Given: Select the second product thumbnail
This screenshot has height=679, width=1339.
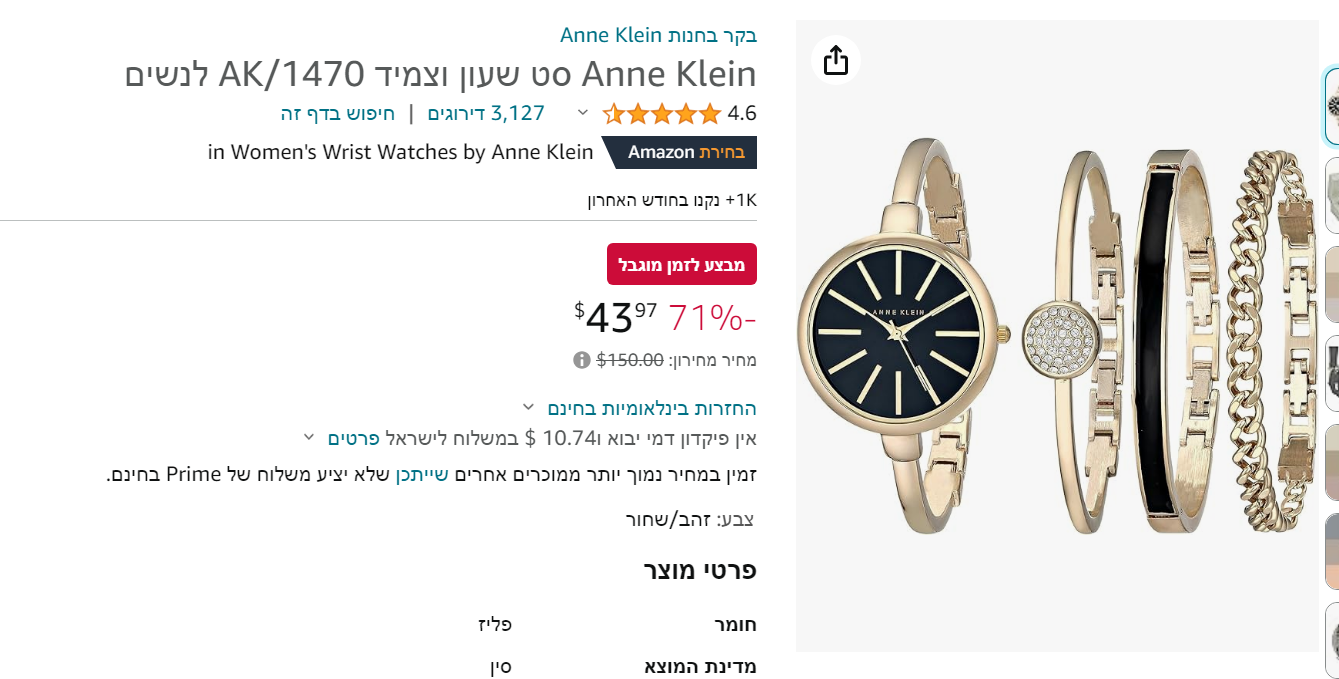Looking at the screenshot, I should (x=1332, y=200).
